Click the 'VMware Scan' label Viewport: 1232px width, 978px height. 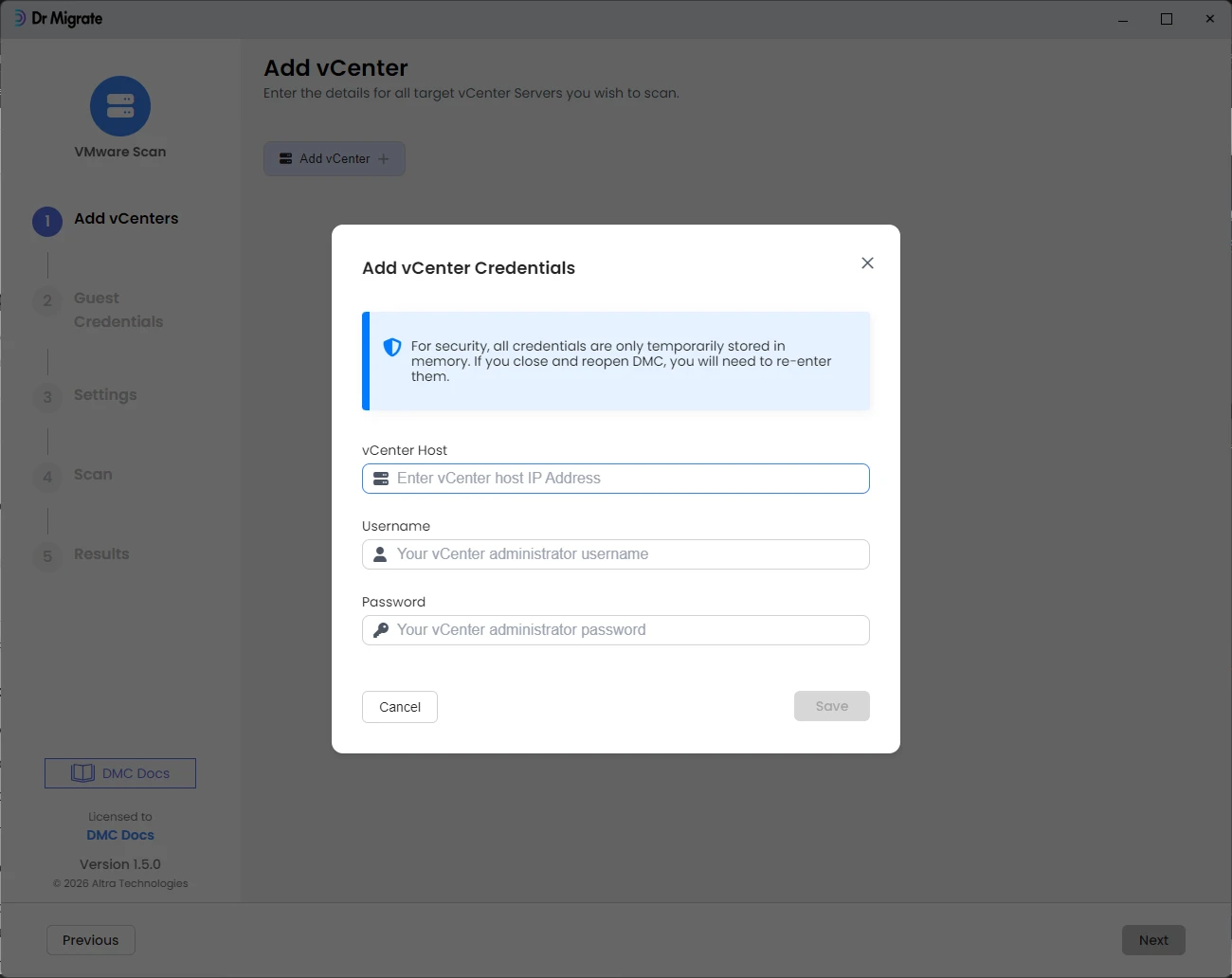(120, 152)
